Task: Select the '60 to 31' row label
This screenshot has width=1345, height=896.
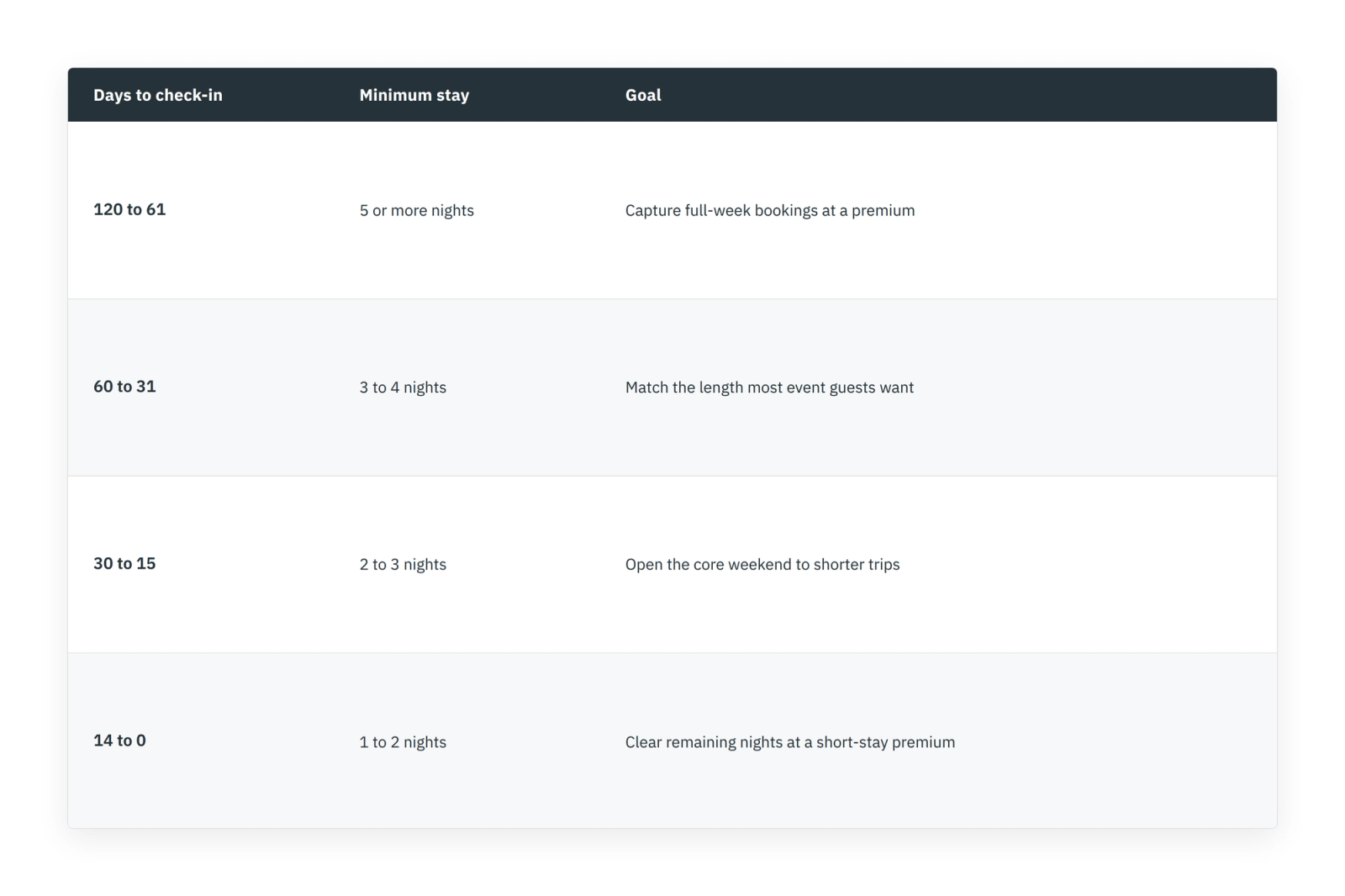Action: tap(124, 387)
